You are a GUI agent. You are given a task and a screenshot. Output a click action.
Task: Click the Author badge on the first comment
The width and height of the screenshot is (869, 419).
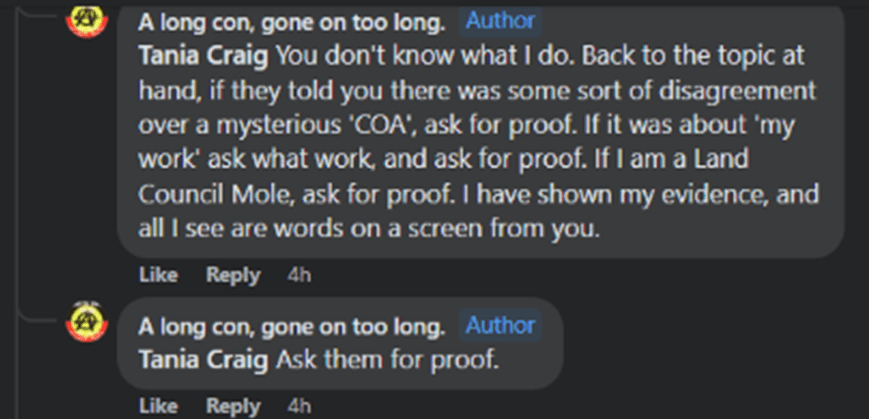tap(500, 20)
